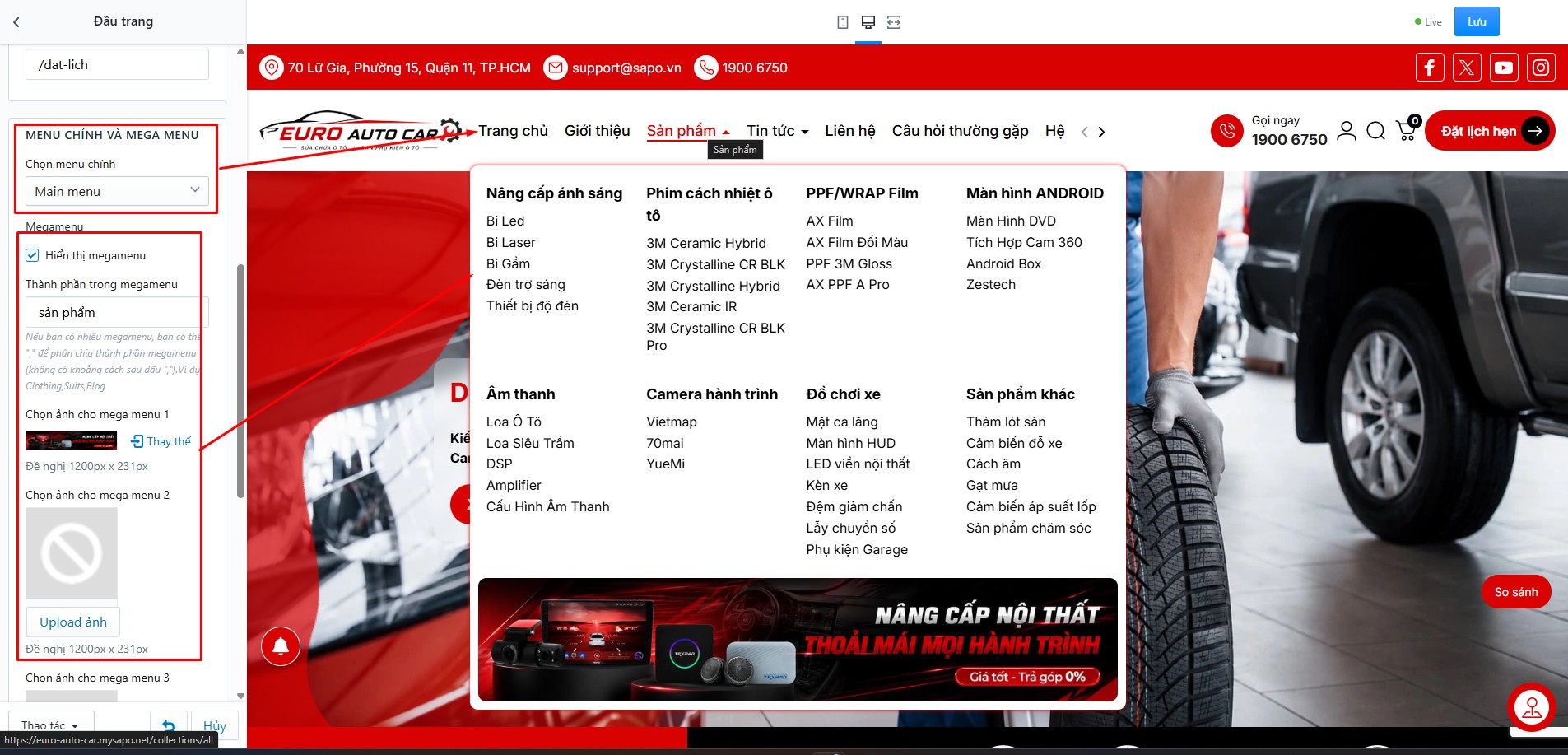
Task: Open Câu hỏi thường gặp menu item
Action: click(x=961, y=131)
